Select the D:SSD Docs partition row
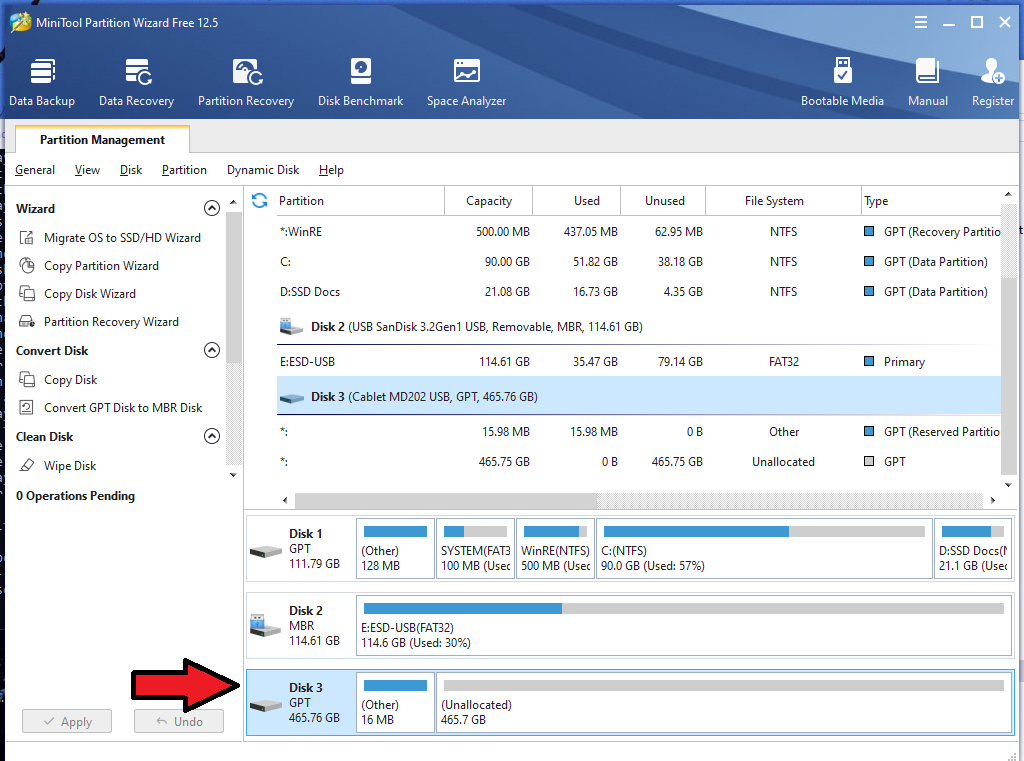This screenshot has height=761, width=1024. tap(639, 292)
